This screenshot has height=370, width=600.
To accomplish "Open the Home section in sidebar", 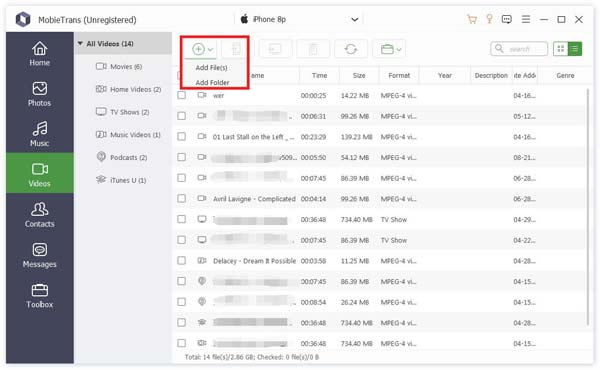I will 39,54.
